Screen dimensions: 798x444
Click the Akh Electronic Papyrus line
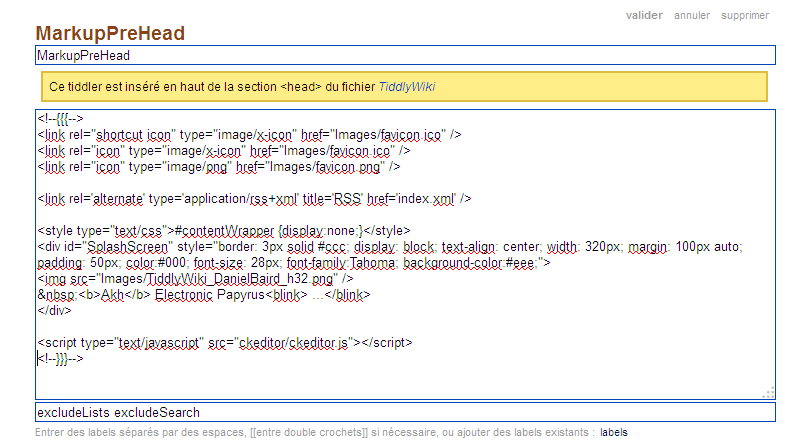coord(204,295)
